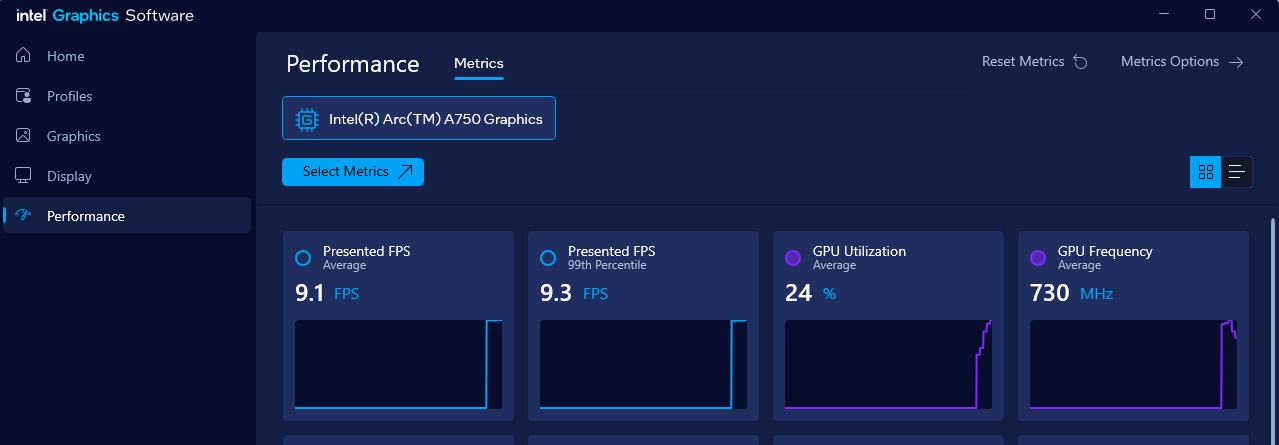Click the Performance gauge icon
This screenshot has width=1279, height=445.
(25, 216)
